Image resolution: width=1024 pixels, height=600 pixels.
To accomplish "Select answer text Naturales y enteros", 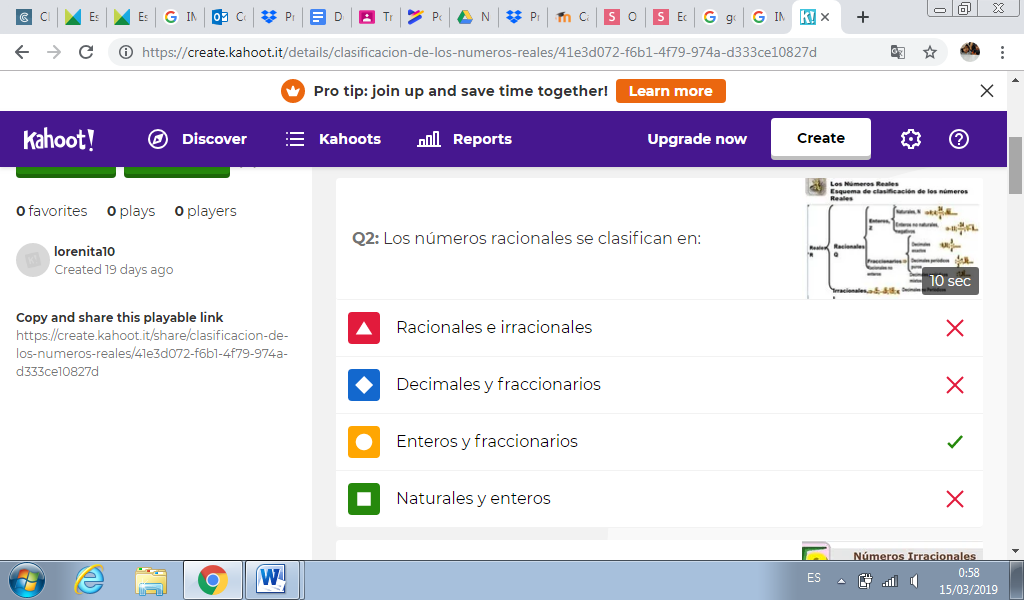I will 473,498.
